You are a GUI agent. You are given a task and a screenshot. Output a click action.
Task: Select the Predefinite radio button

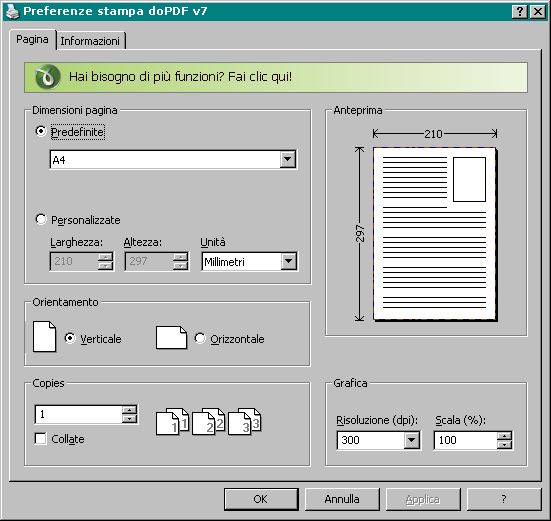click(41, 131)
